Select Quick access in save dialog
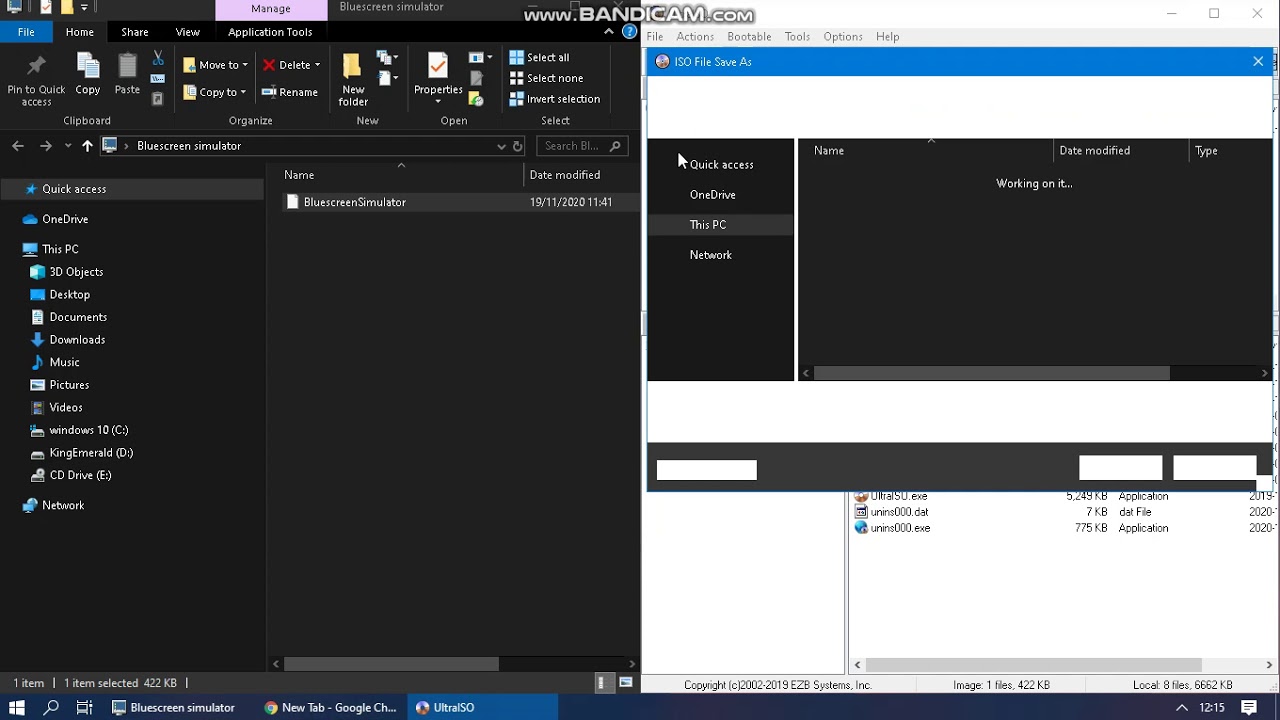This screenshot has height=720, width=1280. [721, 164]
